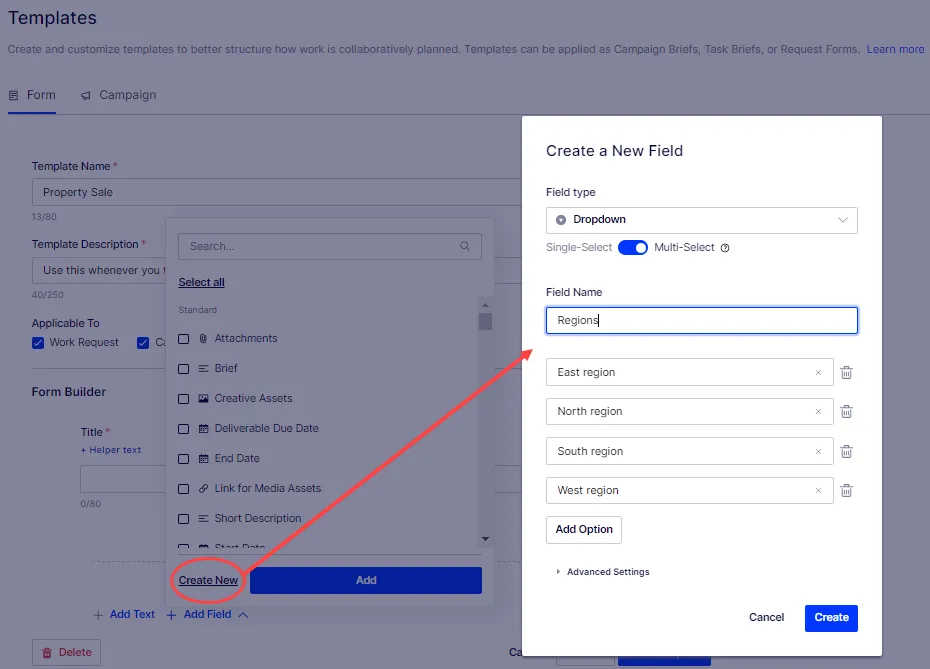Click trash icon beside South region

(x=846, y=452)
